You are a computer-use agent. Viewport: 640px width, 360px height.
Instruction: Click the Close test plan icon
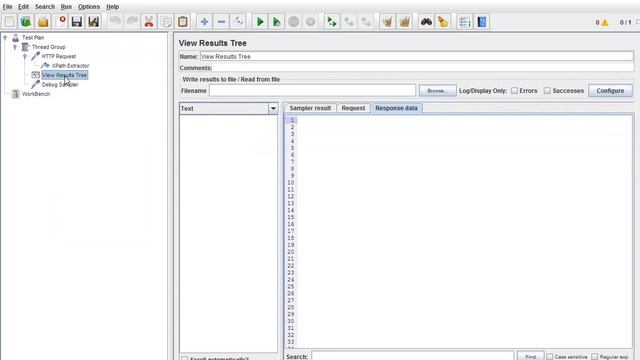point(60,22)
